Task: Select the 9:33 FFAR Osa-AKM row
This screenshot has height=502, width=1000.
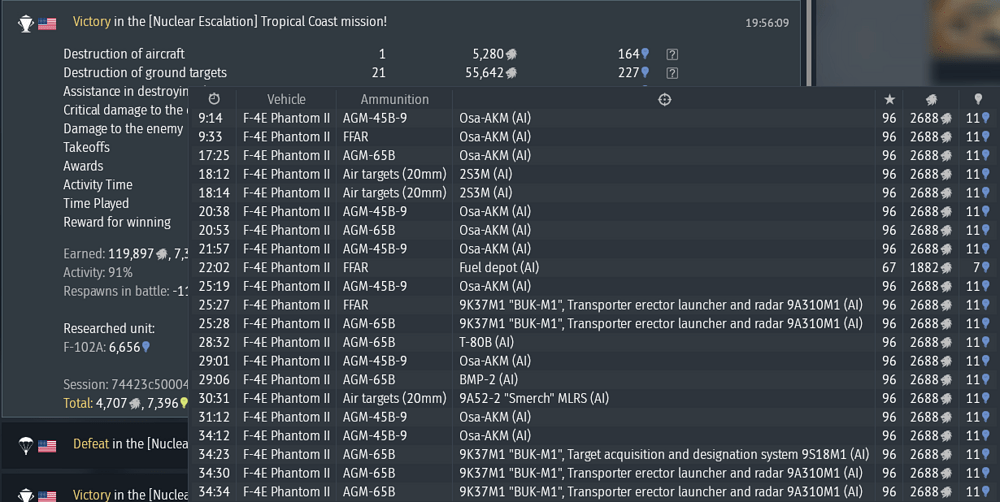Action: (x=594, y=137)
